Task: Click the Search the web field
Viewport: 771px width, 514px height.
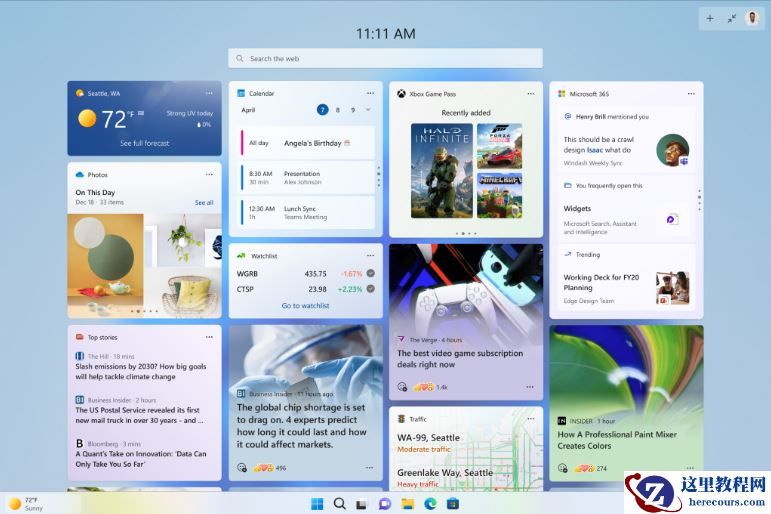Action: pyautogui.click(x=386, y=58)
